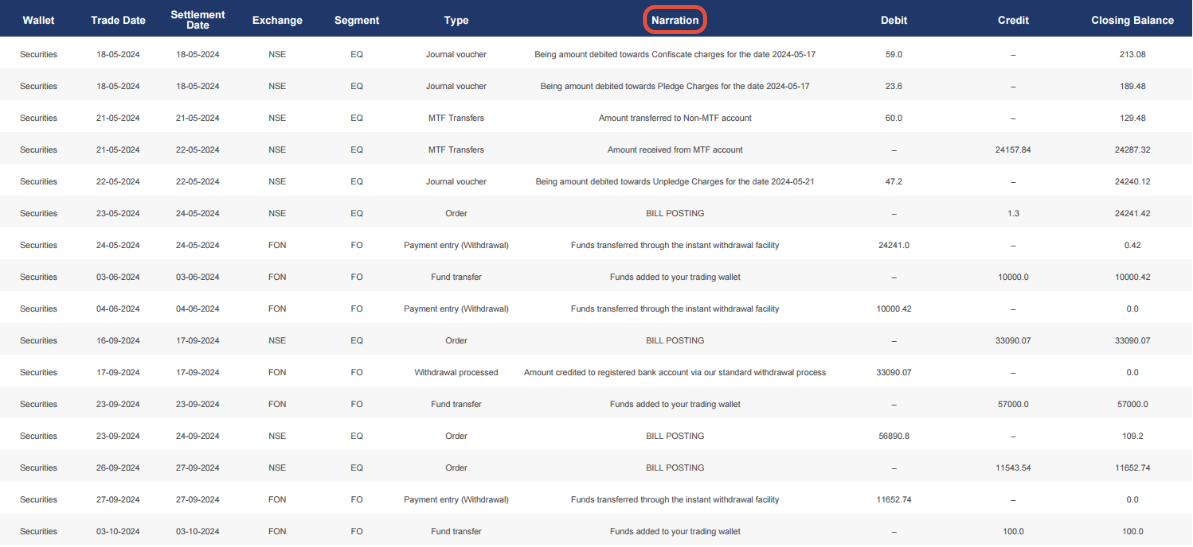Image resolution: width=1193 pixels, height=547 pixels.
Task: Click the 11543.54 credit amount
Action: [x=1013, y=468]
